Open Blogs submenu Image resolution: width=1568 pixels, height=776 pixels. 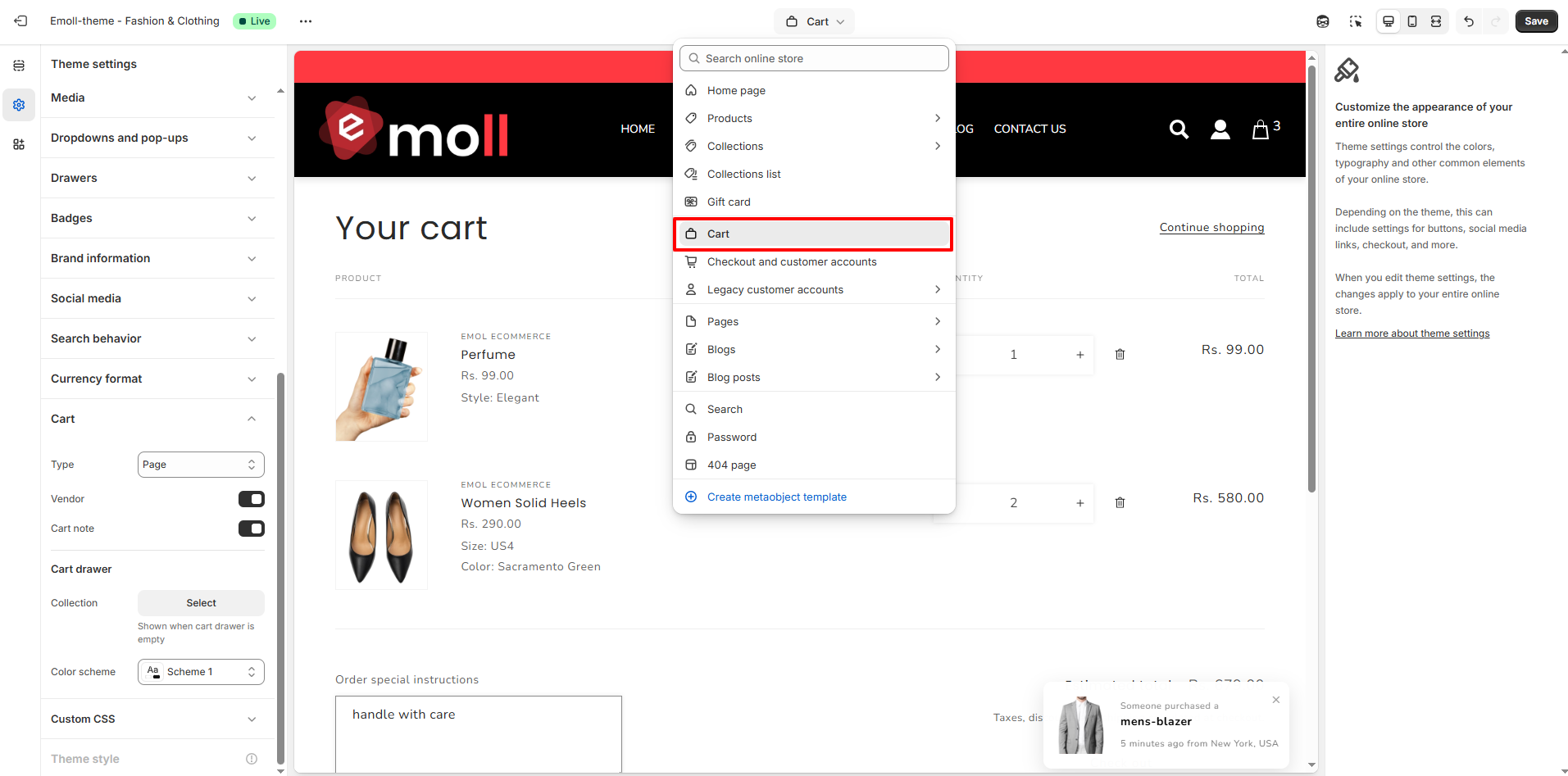[814, 349]
